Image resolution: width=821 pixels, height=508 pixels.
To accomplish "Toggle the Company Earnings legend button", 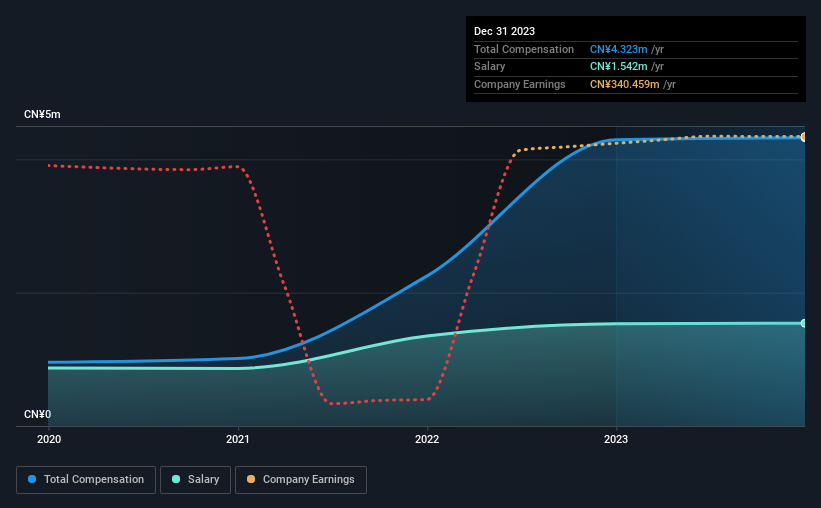I will click(301, 480).
